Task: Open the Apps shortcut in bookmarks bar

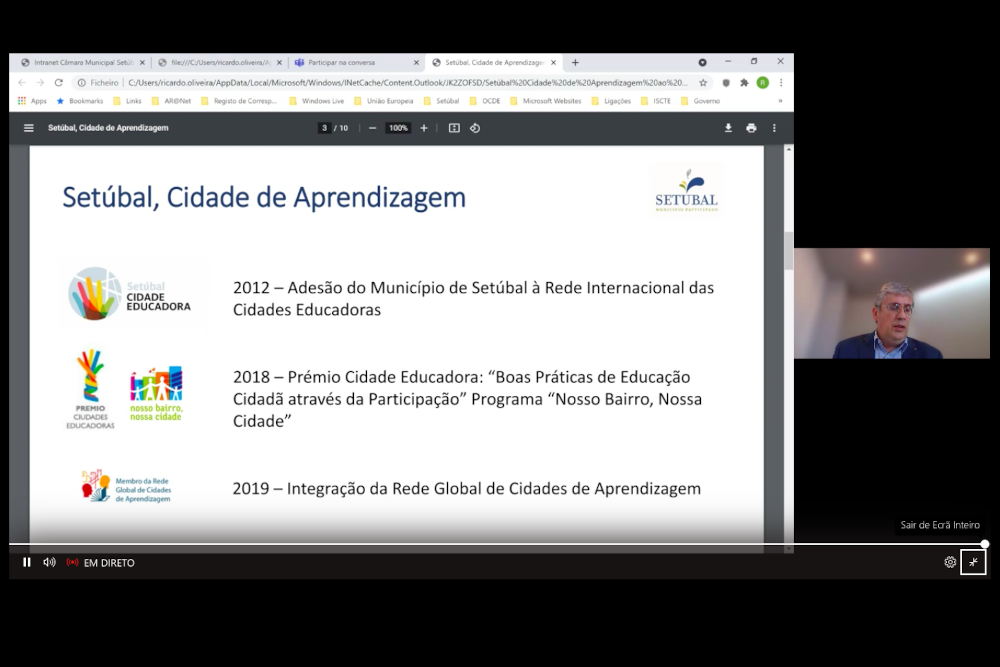Action: 32,101
